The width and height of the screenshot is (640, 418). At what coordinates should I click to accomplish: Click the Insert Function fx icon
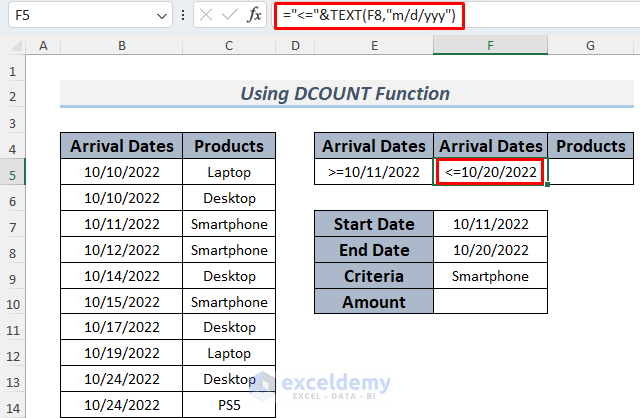pyautogui.click(x=254, y=15)
